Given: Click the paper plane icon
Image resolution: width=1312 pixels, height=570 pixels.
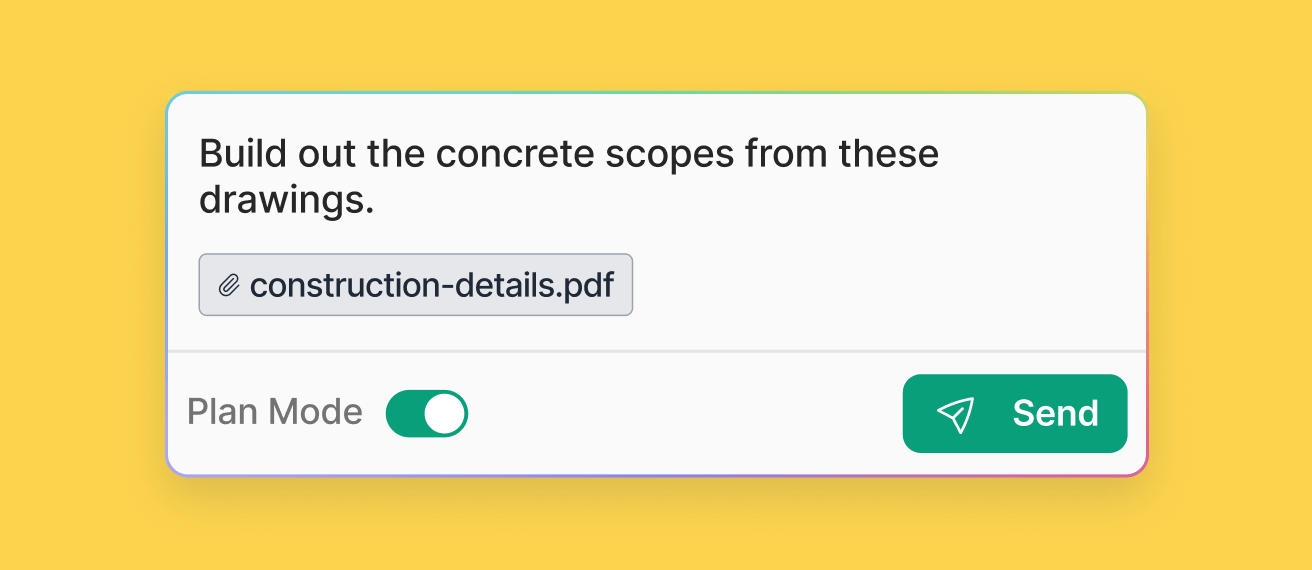Looking at the screenshot, I should 955,414.
